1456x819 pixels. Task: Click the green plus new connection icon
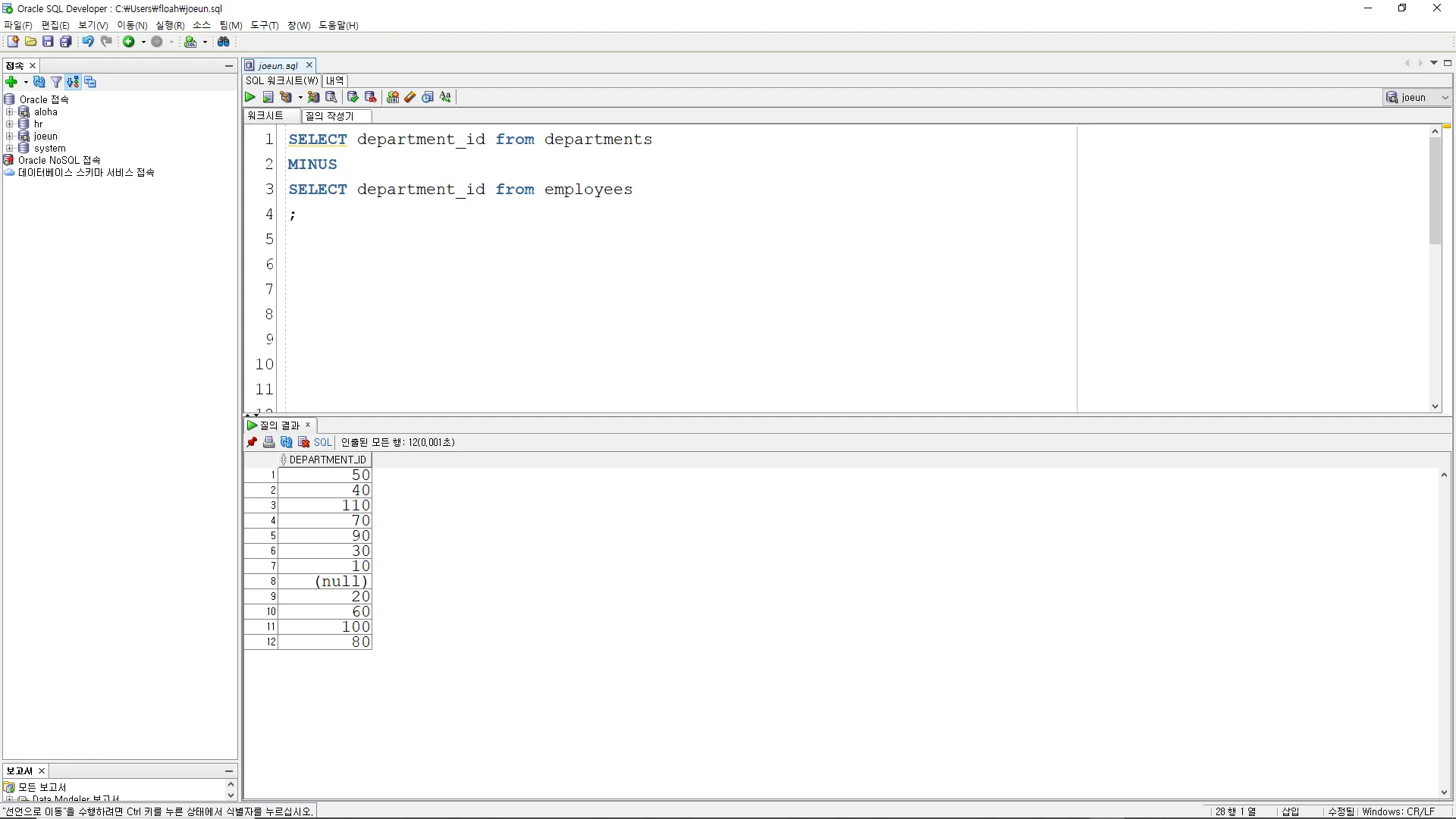[11, 82]
